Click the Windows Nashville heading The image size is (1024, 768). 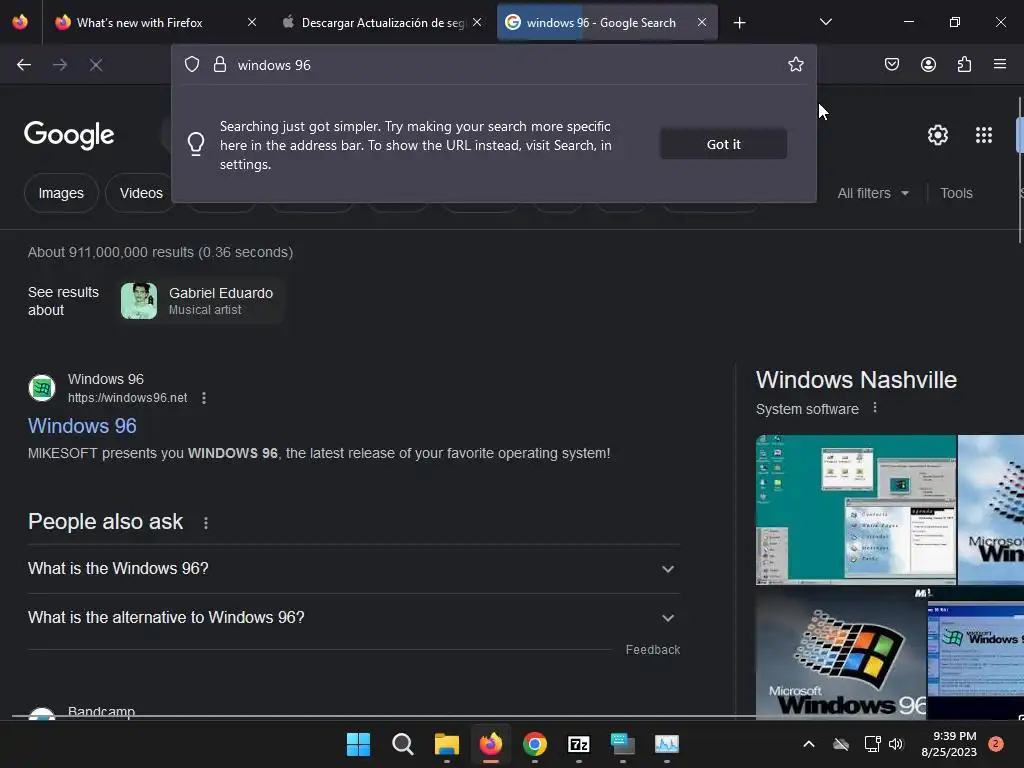(x=856, y=380)
